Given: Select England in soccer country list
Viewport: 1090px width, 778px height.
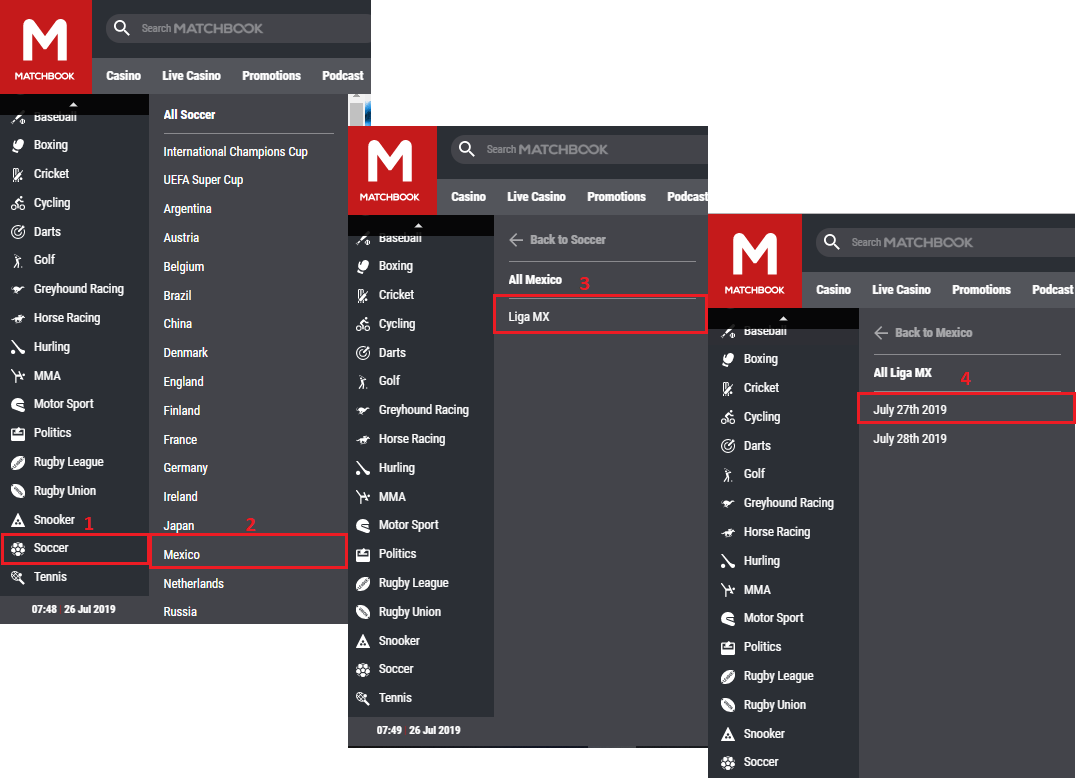Looking at the screenshot, I should pos(184,382).
